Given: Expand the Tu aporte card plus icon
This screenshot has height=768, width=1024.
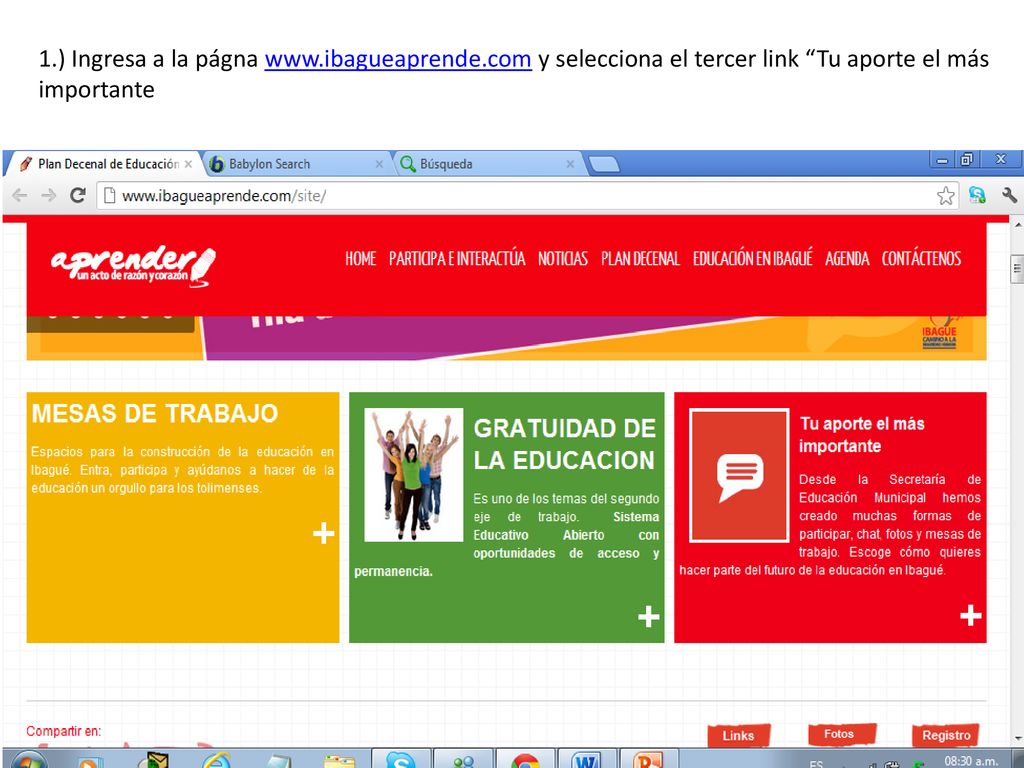Looking at the screenshot, I should point(970,615).
